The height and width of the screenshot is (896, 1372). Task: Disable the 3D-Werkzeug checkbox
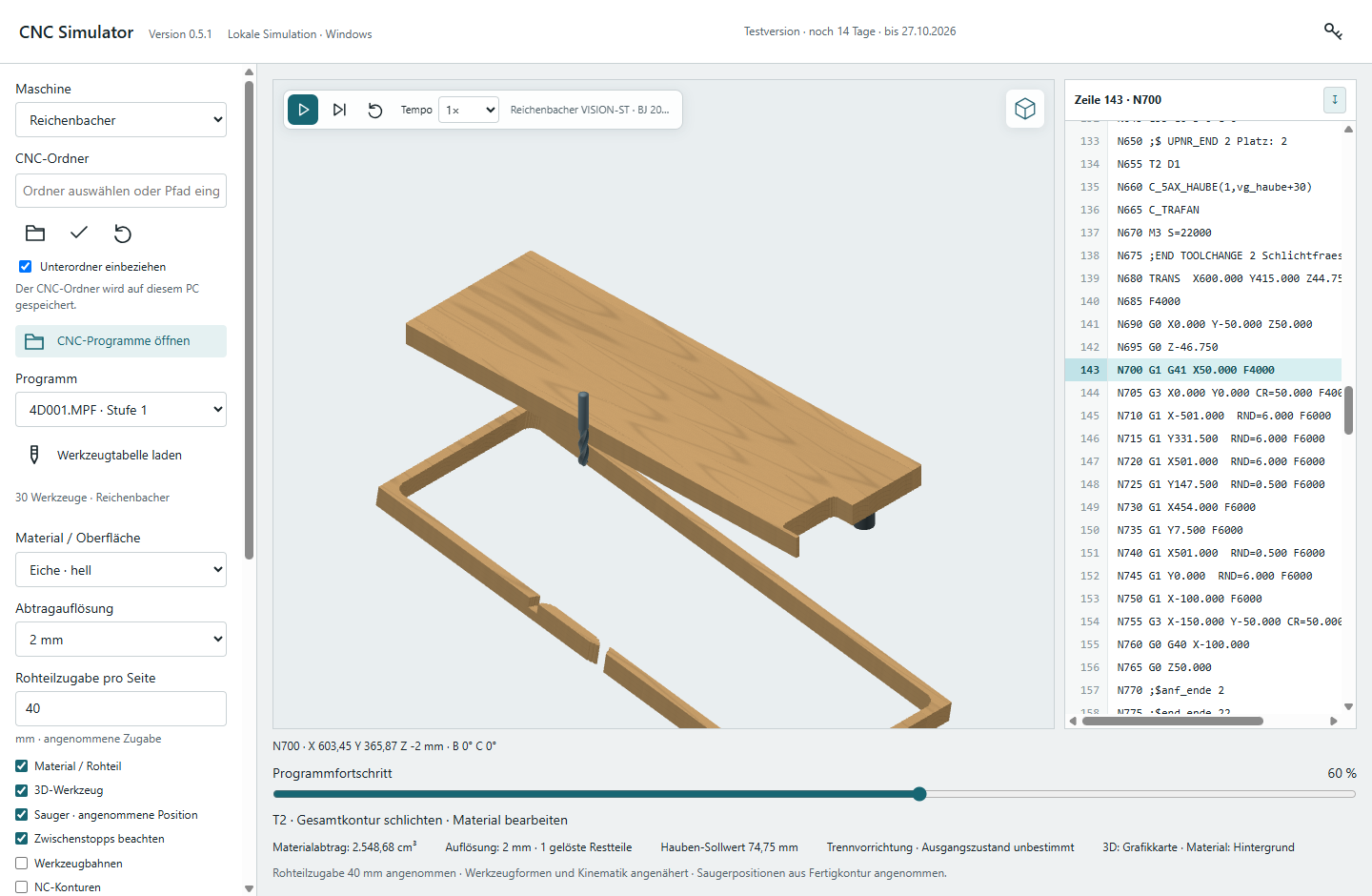(x=22, y=790)
